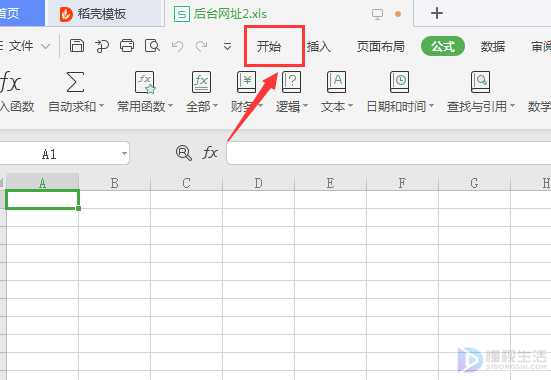Add a new tab with plus button
The width and height of the screenshot is (551, 380).
click(x=437, y=13)
